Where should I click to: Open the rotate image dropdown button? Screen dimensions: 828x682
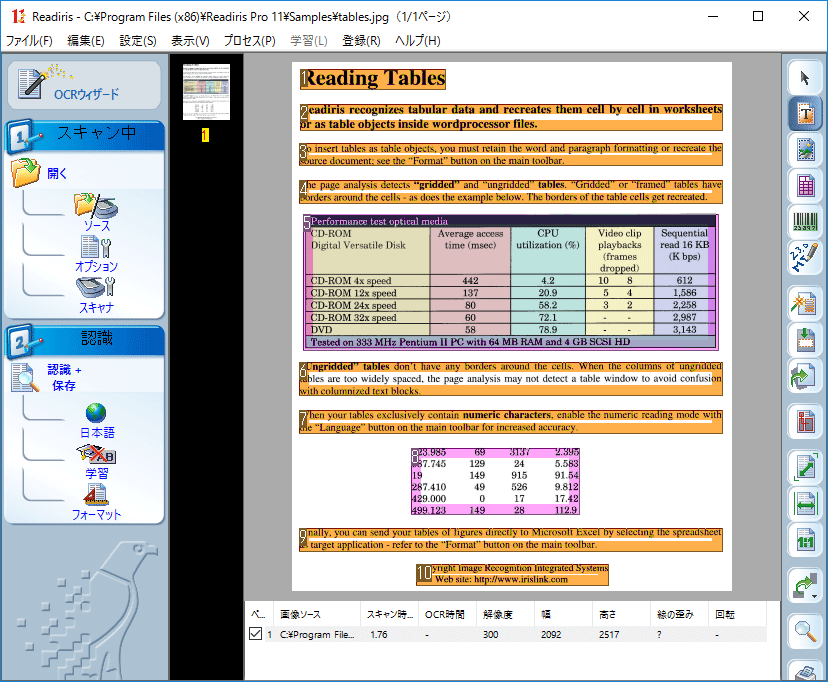click(805, 585)
